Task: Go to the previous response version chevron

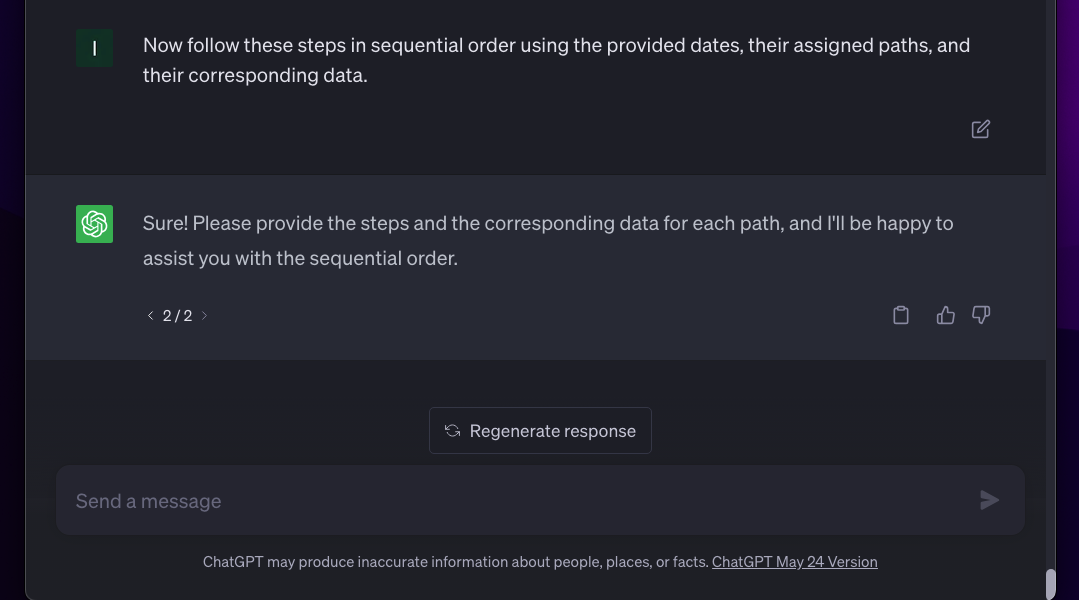Action: [x=150, y=315]
